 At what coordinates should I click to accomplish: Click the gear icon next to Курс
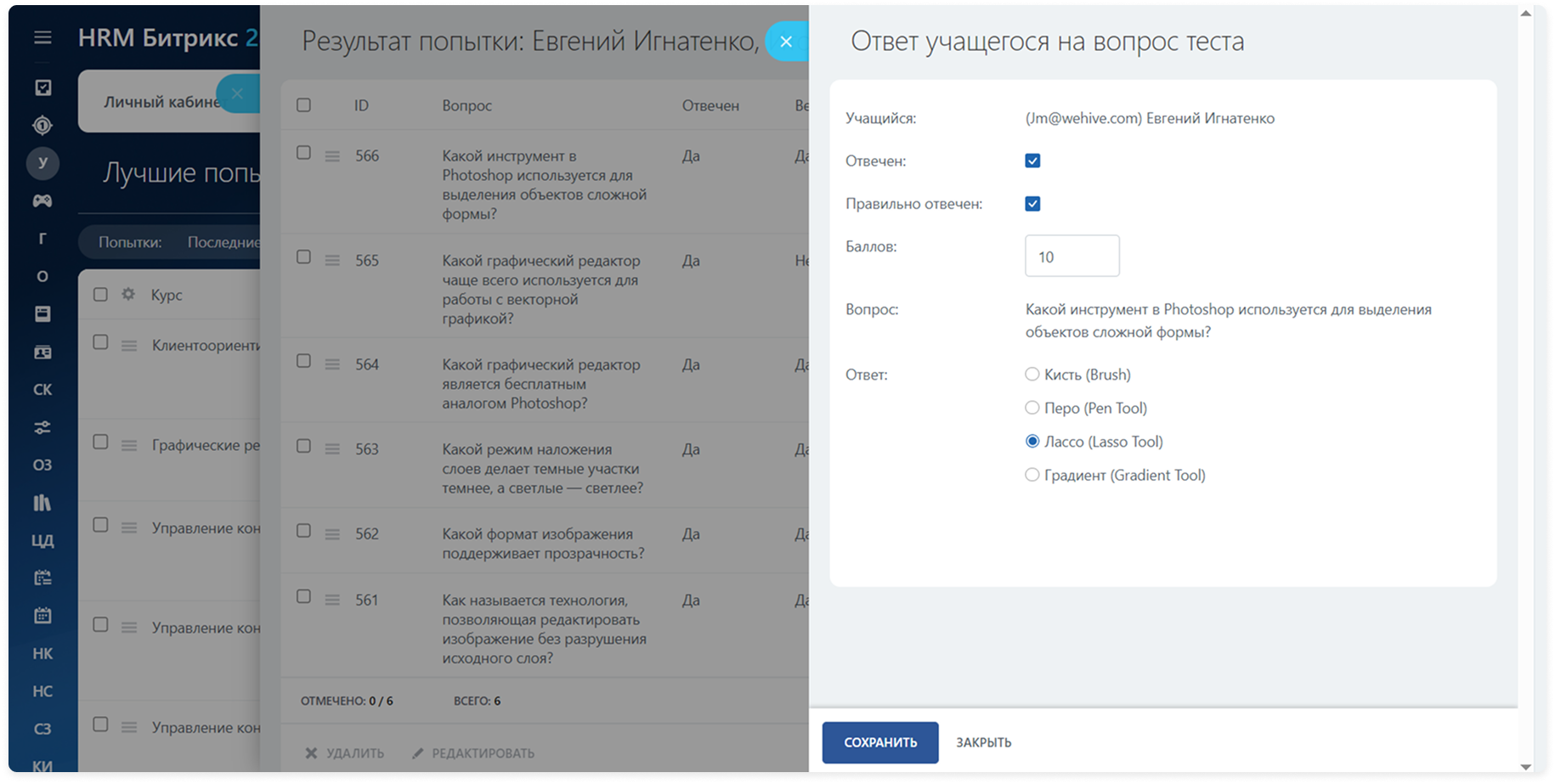click(x=128, y=294)
